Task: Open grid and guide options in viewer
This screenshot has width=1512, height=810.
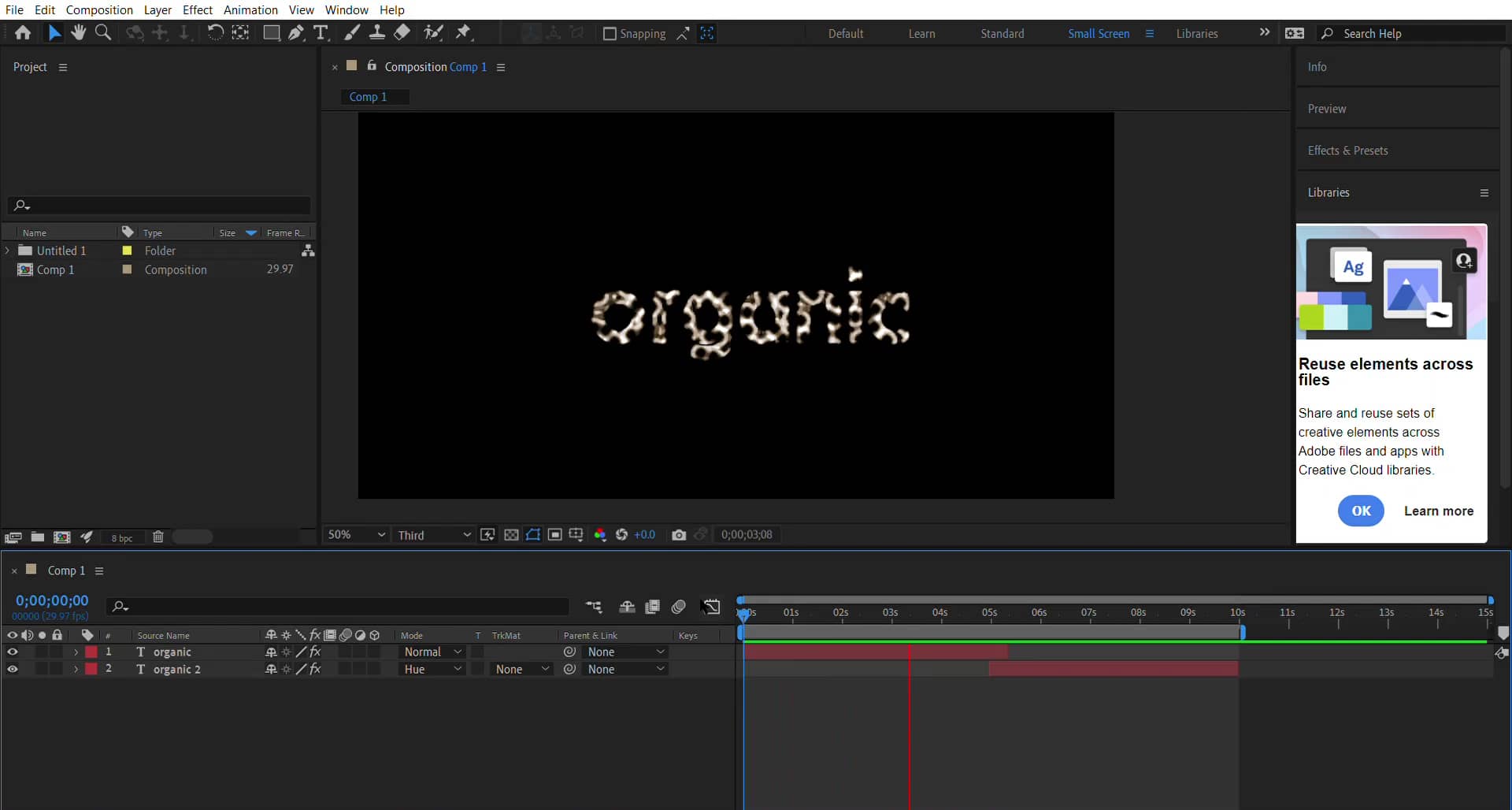Action: click(x=576, y=535)
